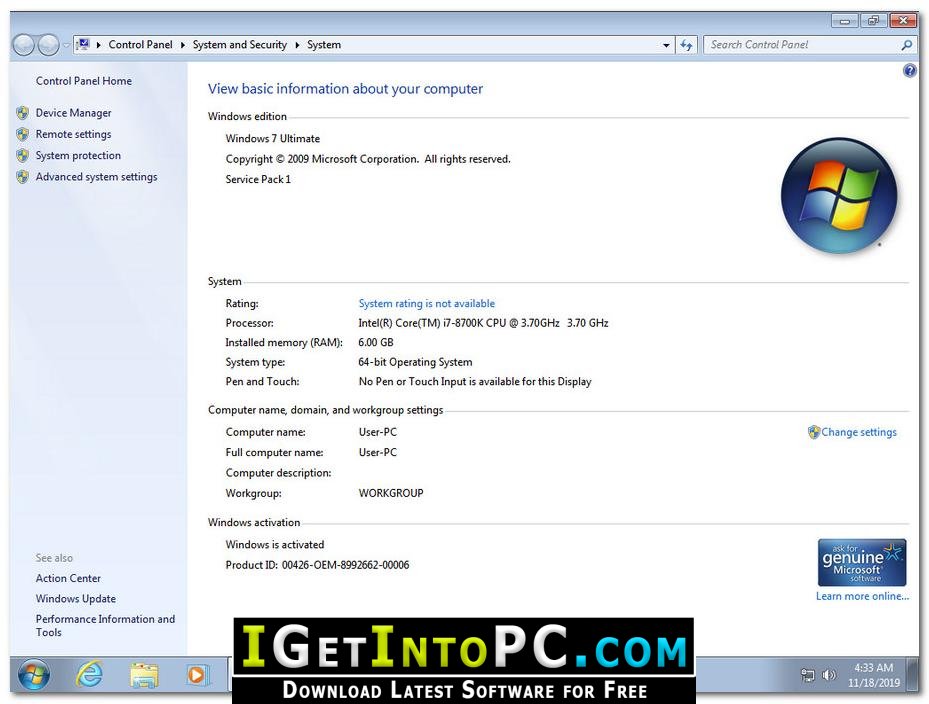Viewport: 929px width, 704px height.
Task: Open Remote settings in the sidebar
Action: tap(73, 134)
